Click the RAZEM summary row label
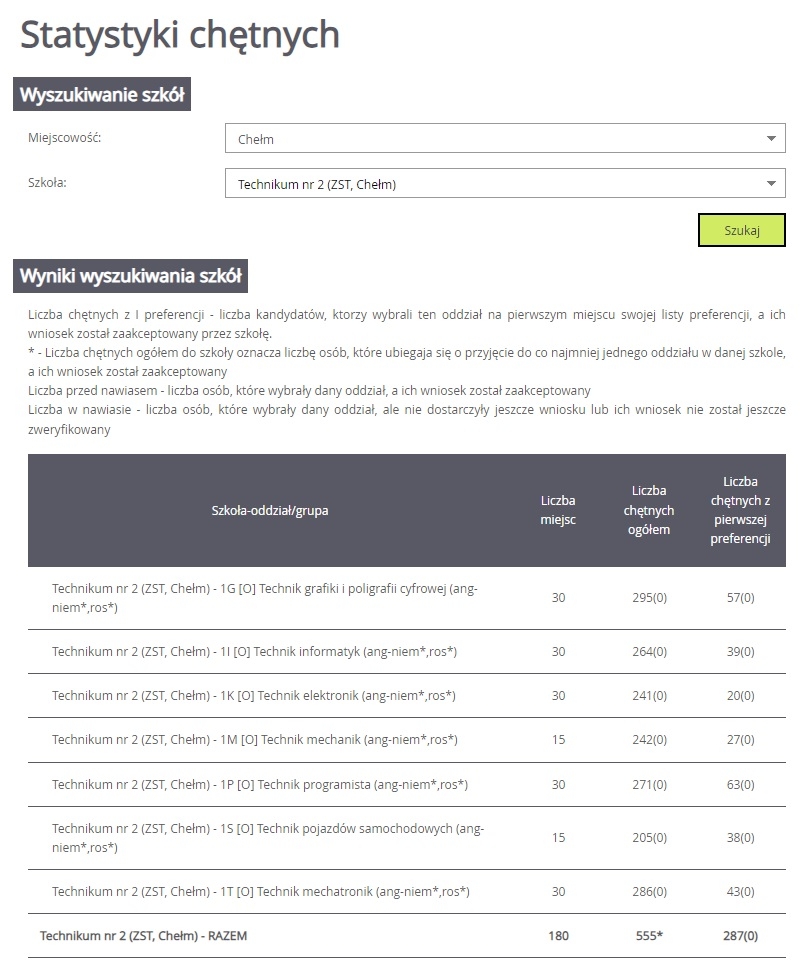804x972 pixels. [x=143, y=936]
